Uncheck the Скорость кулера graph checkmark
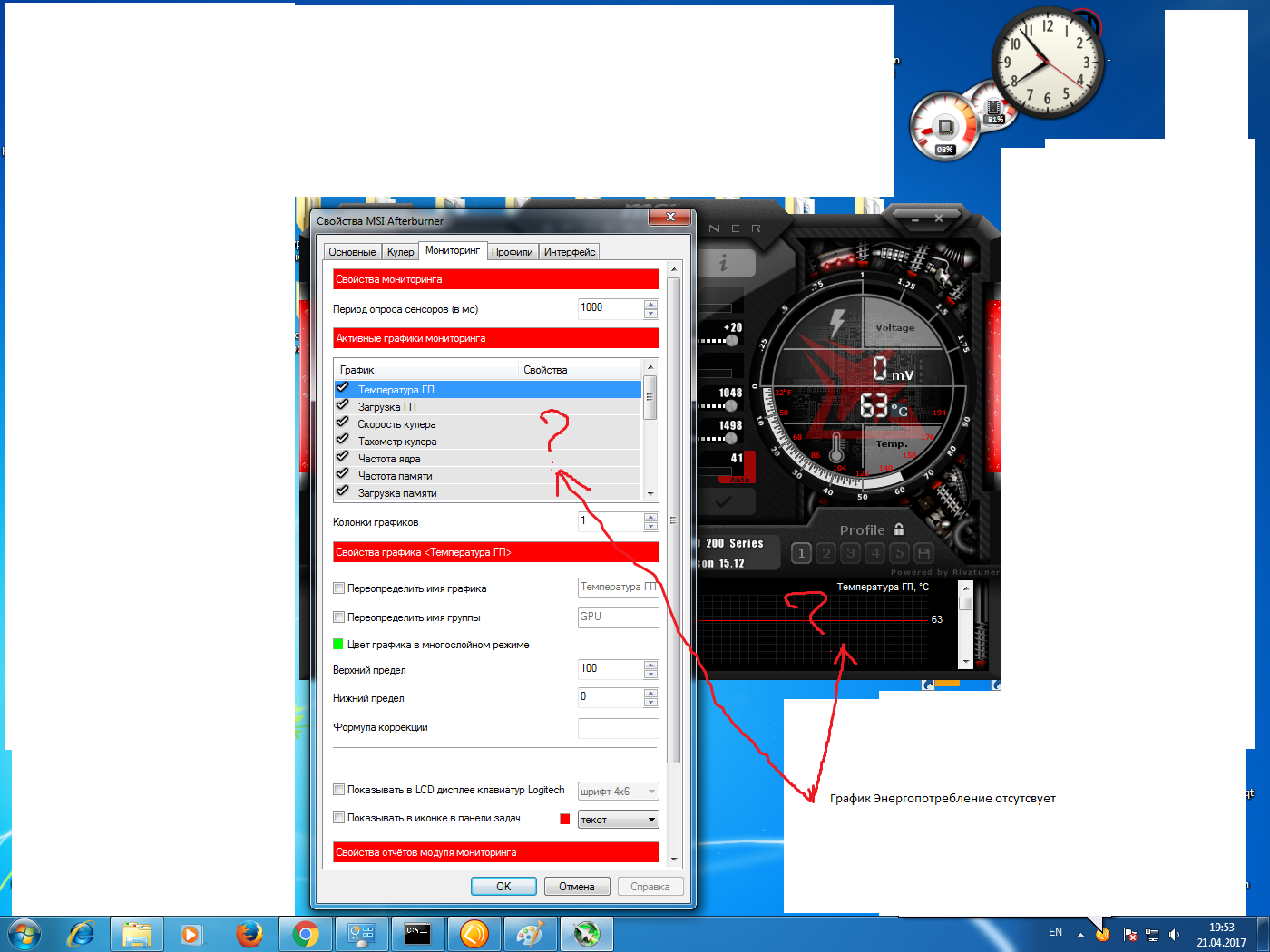Viewport: 1270px width, 952px height. 343,423
